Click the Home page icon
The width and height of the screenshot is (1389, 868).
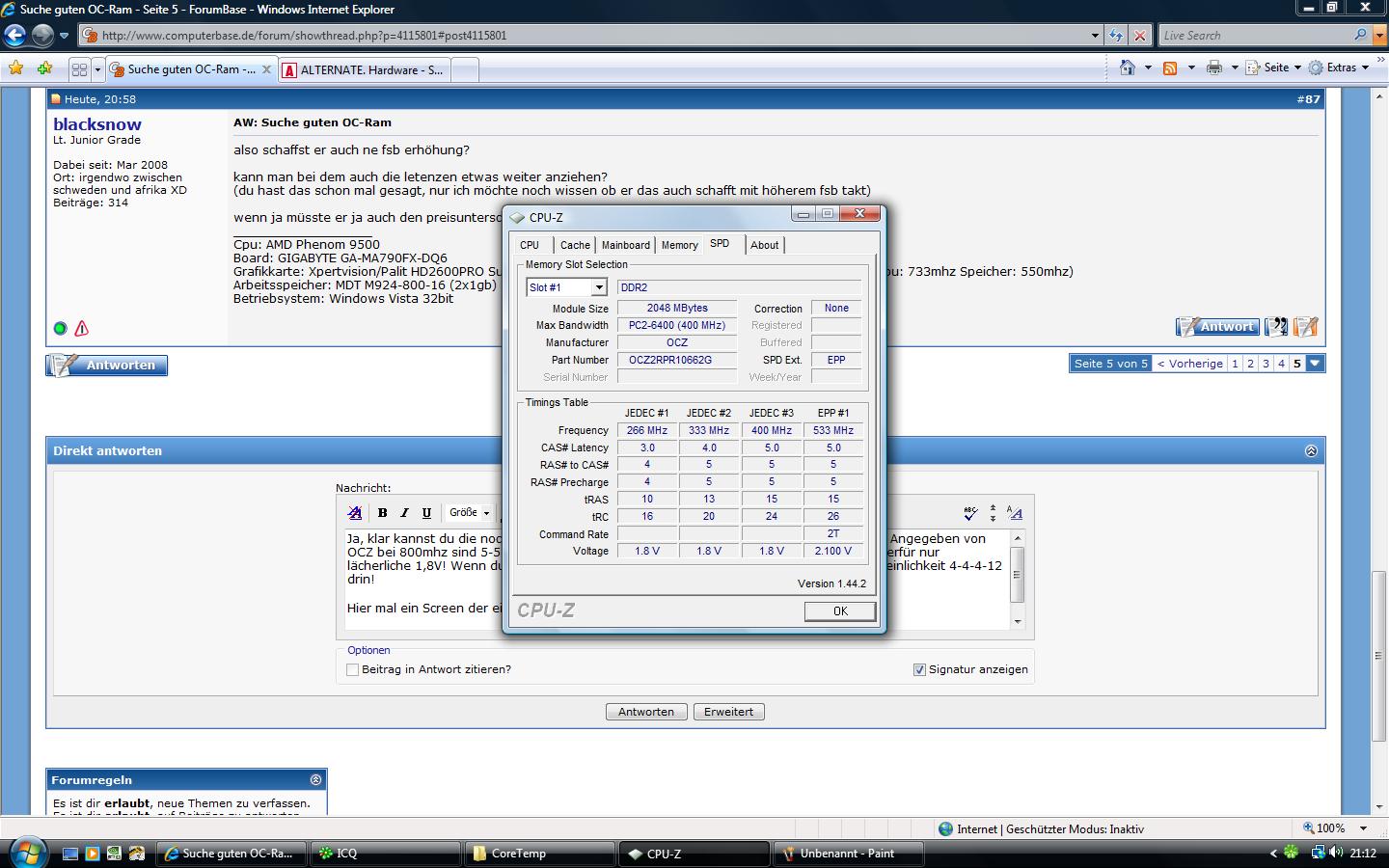click(x=1127, y=68)
